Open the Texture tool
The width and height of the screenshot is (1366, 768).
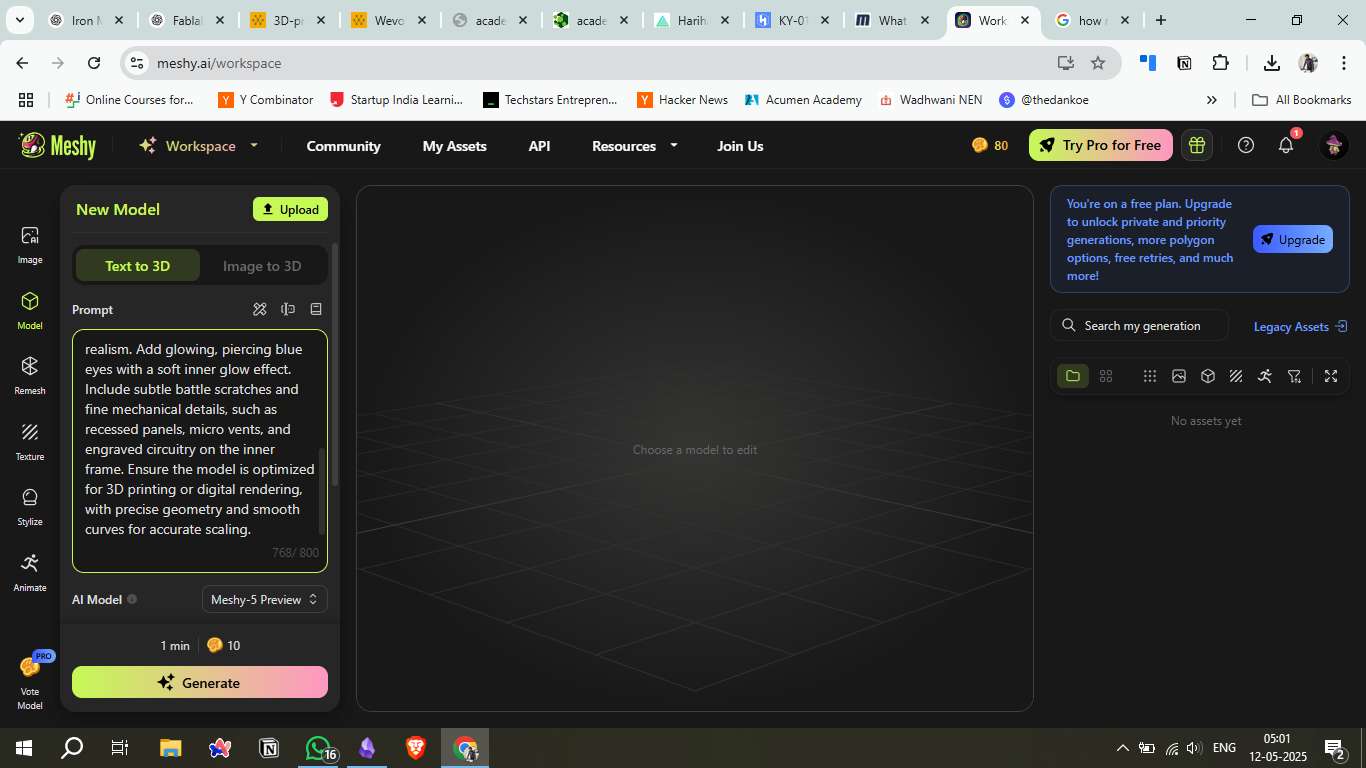tap(30, 442)
